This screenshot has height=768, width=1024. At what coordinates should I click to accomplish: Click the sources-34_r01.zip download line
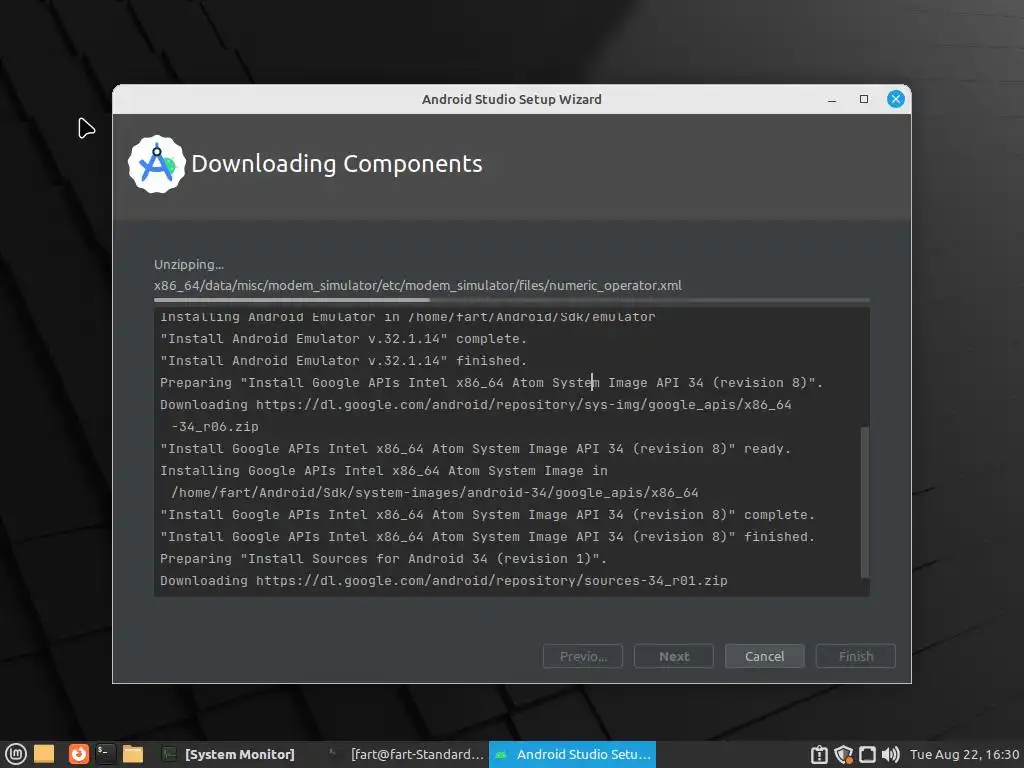click(x=443, y=581)
